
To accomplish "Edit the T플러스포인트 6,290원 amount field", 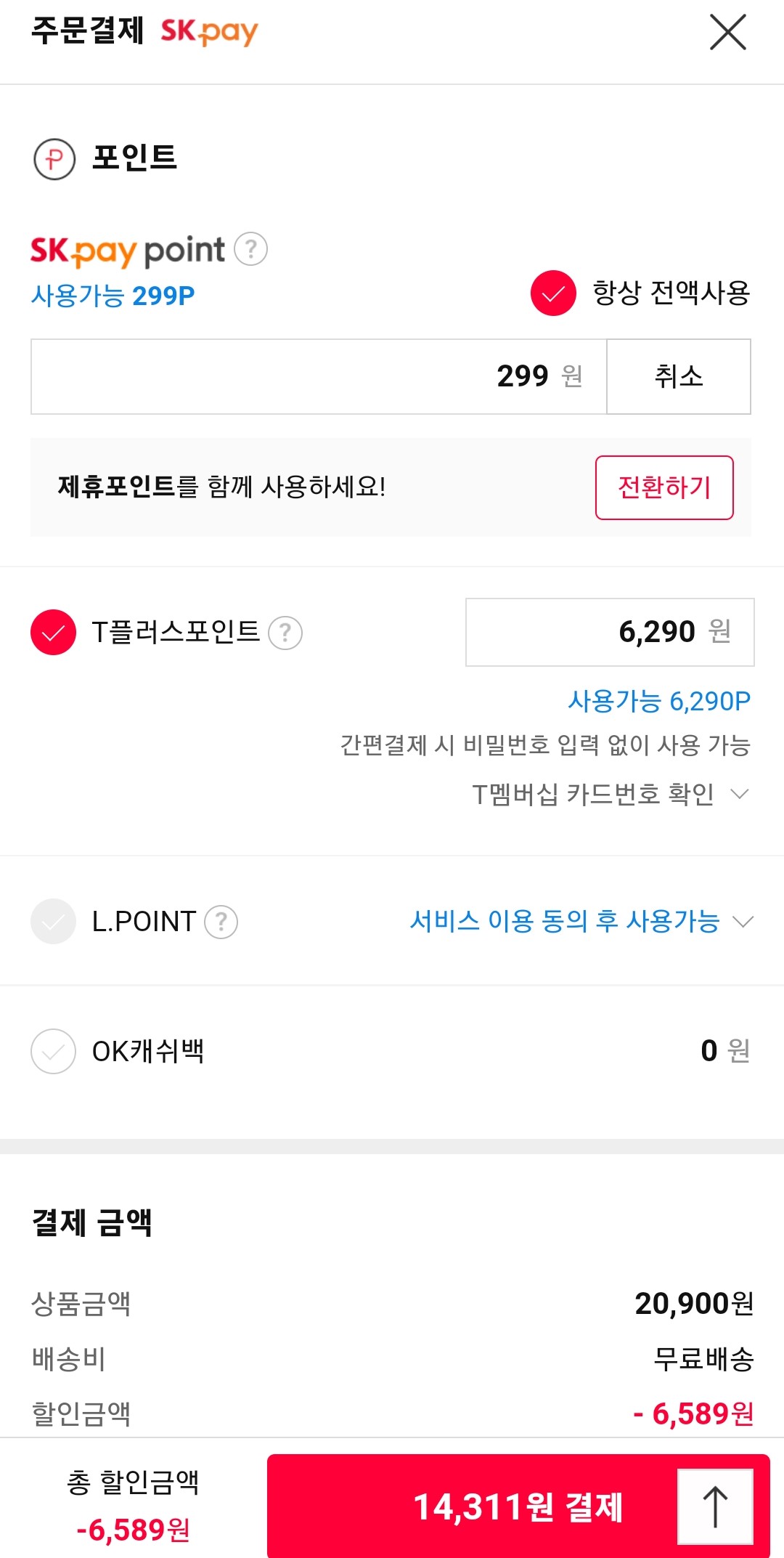I will click(x=610, y=632).
